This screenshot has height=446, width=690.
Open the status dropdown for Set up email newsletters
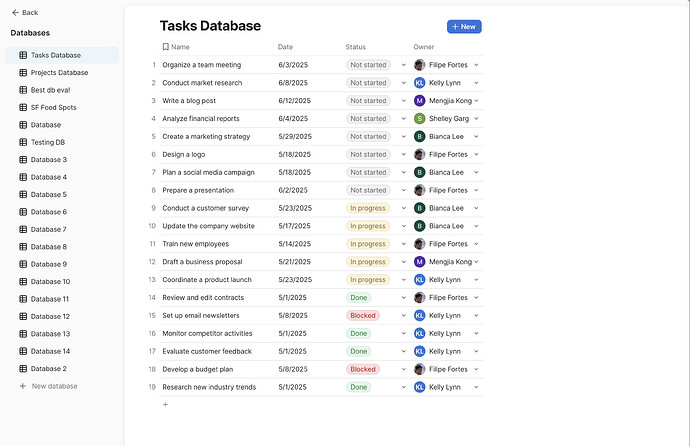[404, 315]
